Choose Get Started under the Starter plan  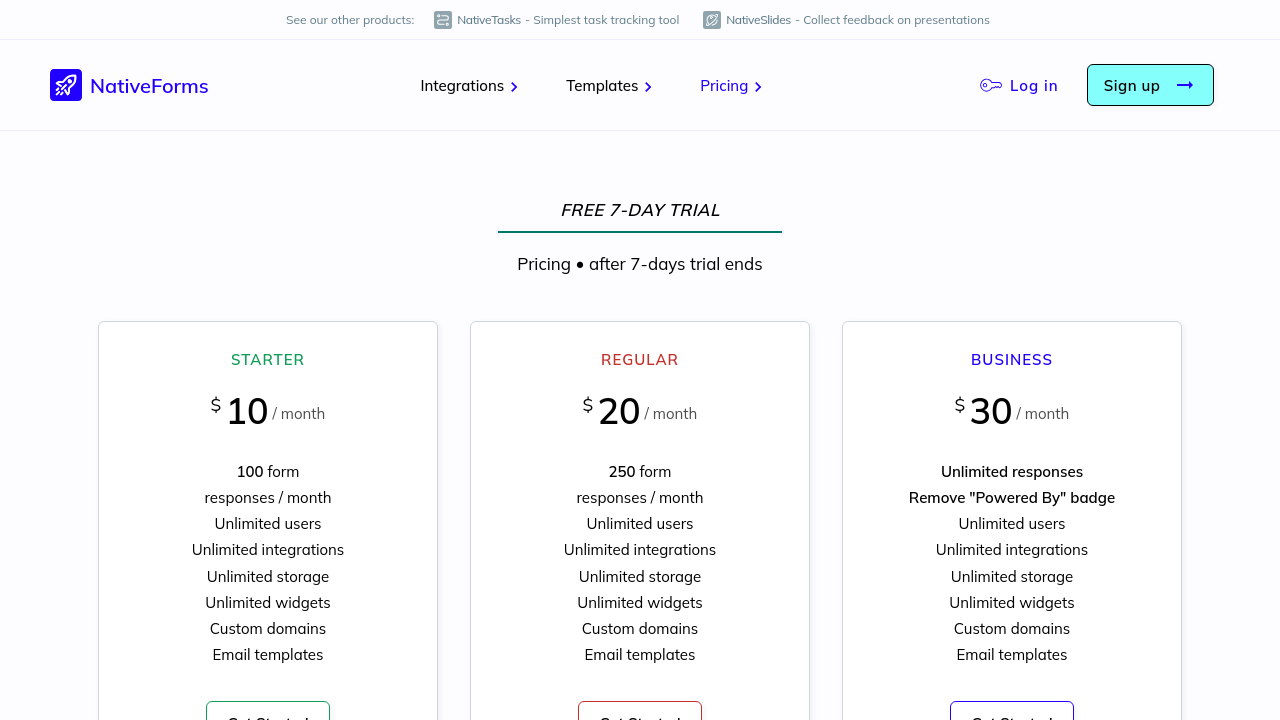tap(268, 712)
